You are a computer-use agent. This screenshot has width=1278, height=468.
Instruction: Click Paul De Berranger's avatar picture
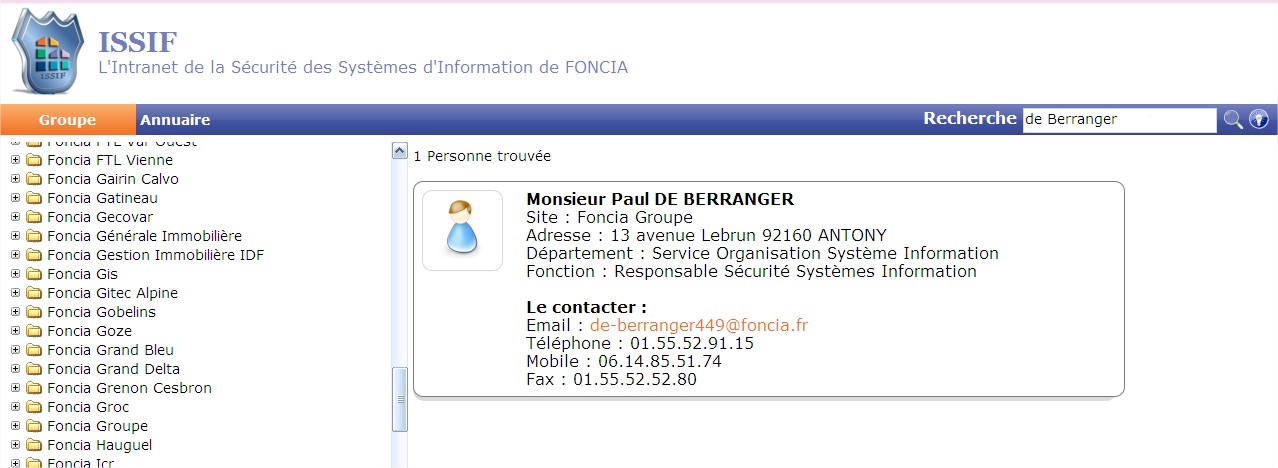pyautogui.click(x=462, y=230)
